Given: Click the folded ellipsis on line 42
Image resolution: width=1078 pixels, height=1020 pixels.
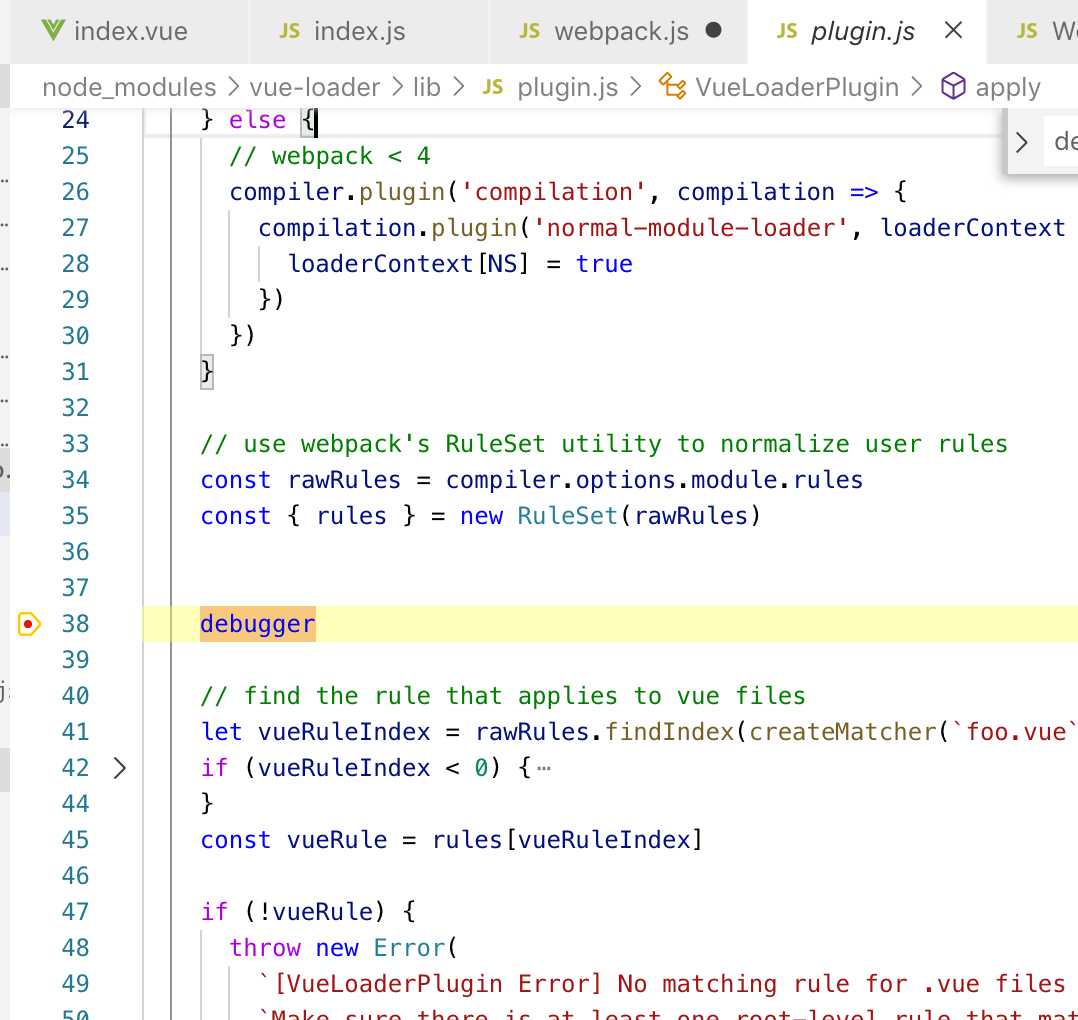Looking at the screenshot, I should pos(544,768).
